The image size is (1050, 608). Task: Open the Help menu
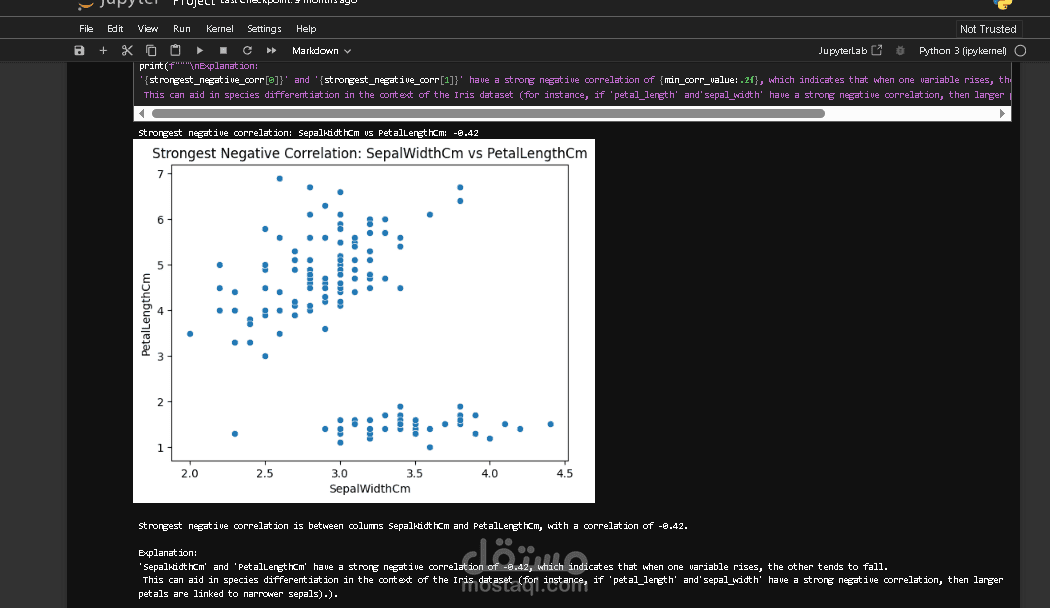pos(306,29)
